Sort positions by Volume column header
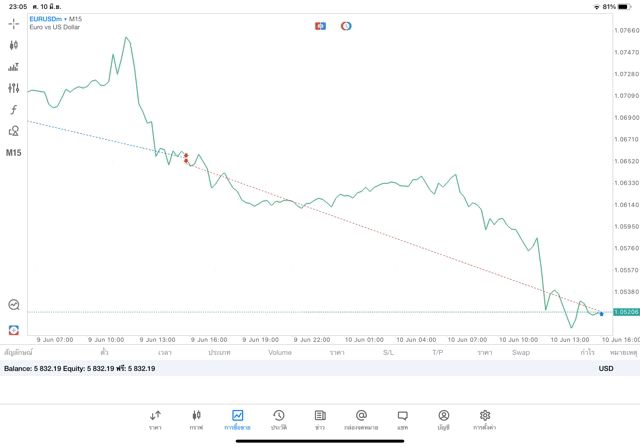This screenshot has height=447, width=640. (280, 352)
